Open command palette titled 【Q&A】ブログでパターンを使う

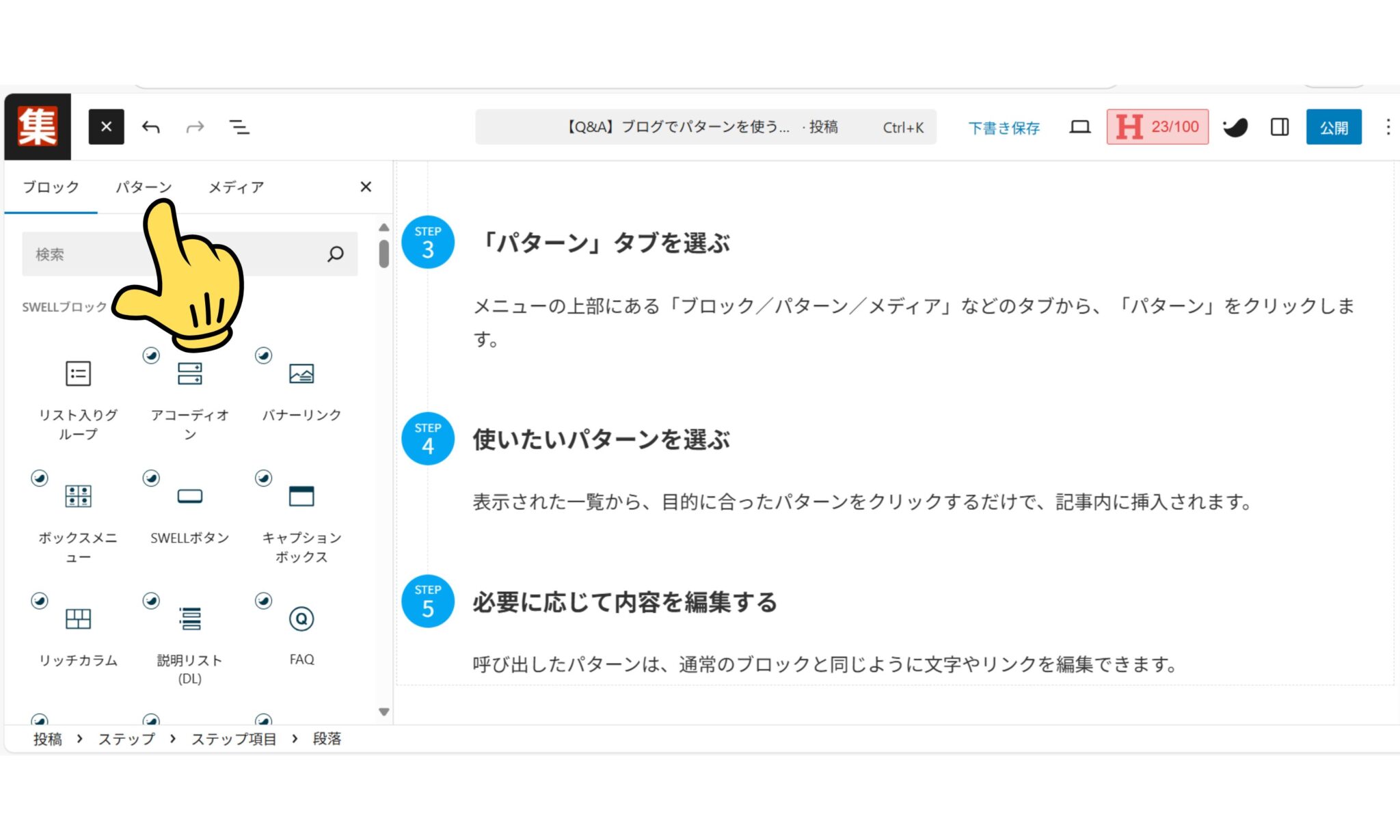(x=705, y=127)
